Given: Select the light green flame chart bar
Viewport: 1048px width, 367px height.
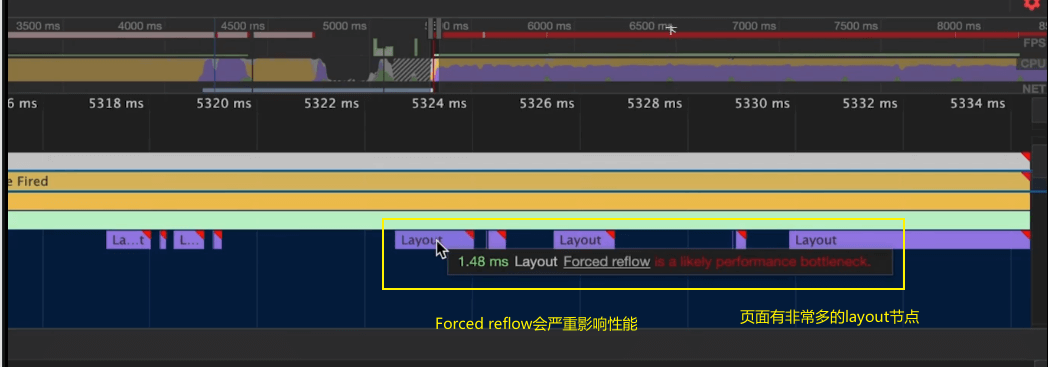Looking at the screenshot, I should (x=519, y=221).
